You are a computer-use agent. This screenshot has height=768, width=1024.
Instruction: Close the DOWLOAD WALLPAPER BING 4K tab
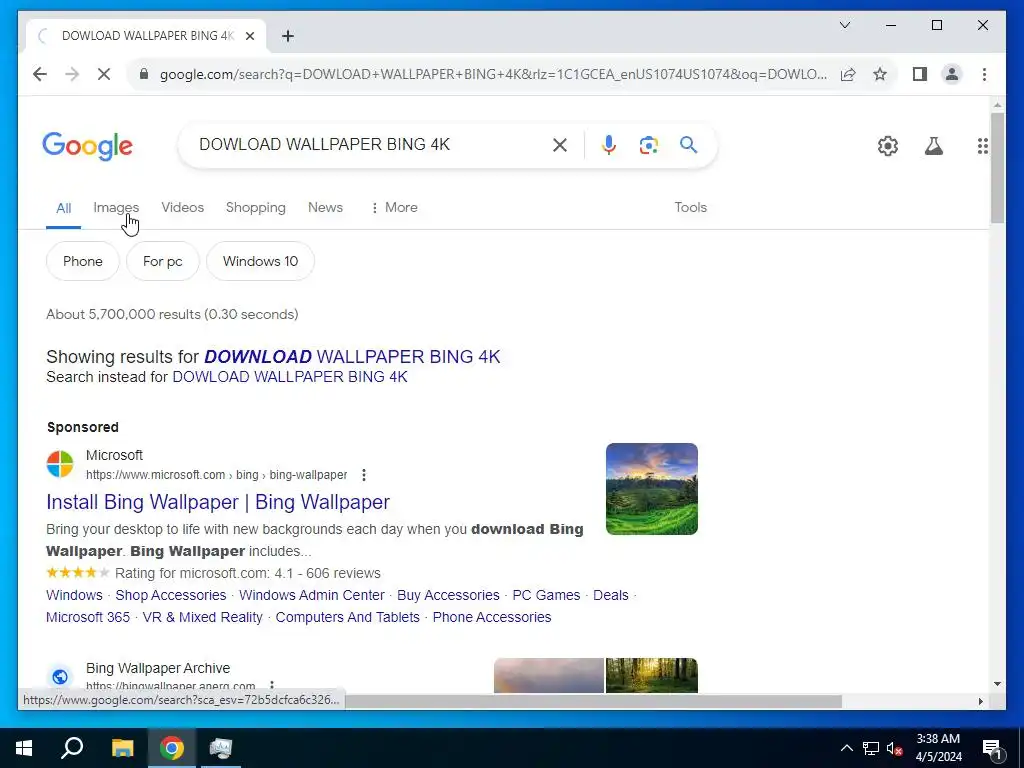249,36
